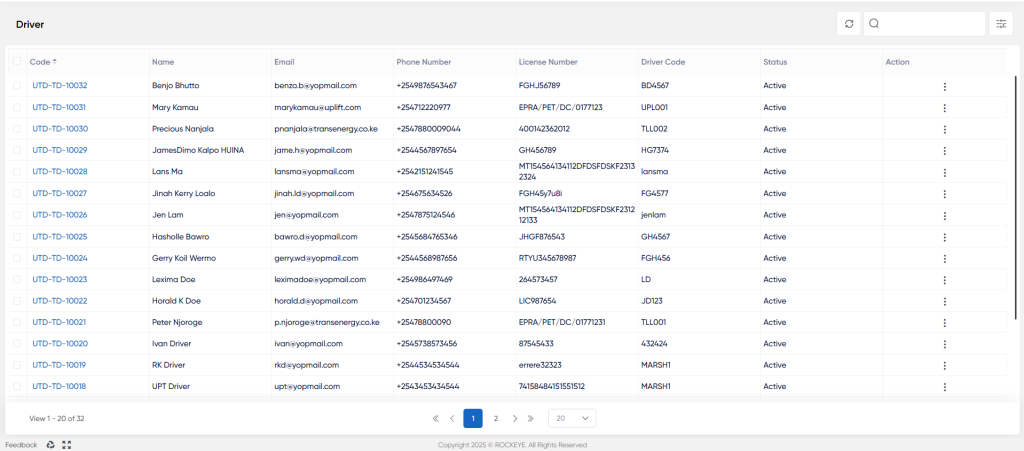
Task: Open driver UTD-TD-10020 link
Action: [x=59, y=343]
